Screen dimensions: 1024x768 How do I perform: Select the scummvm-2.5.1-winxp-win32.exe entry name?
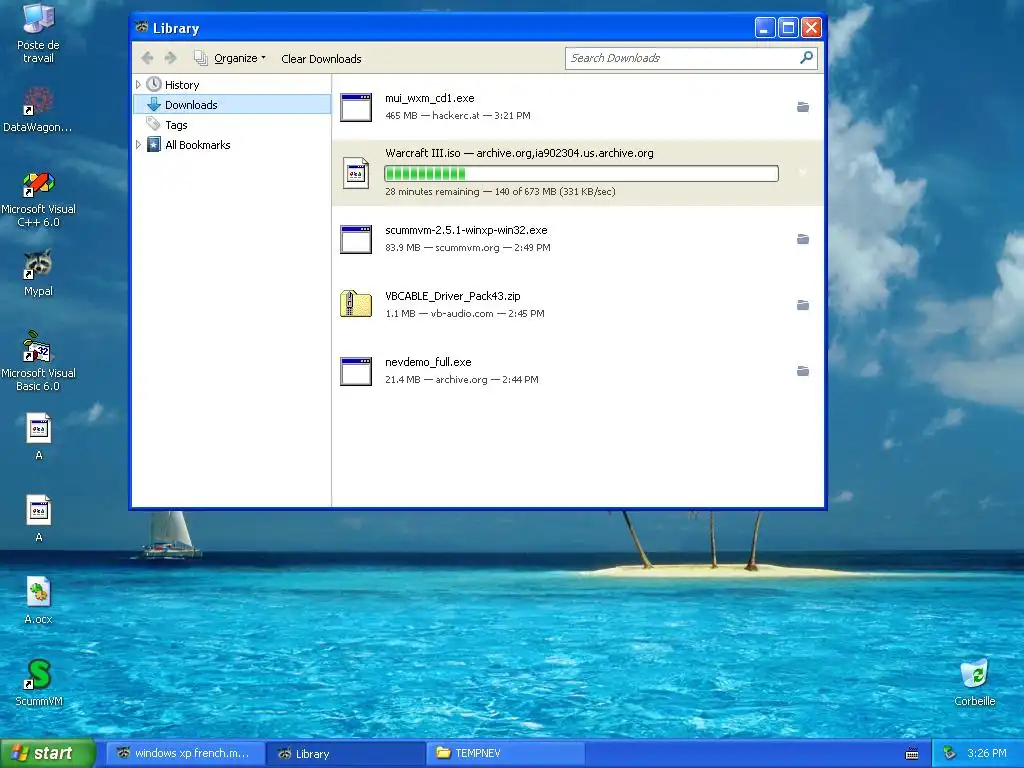coord(466,230)
